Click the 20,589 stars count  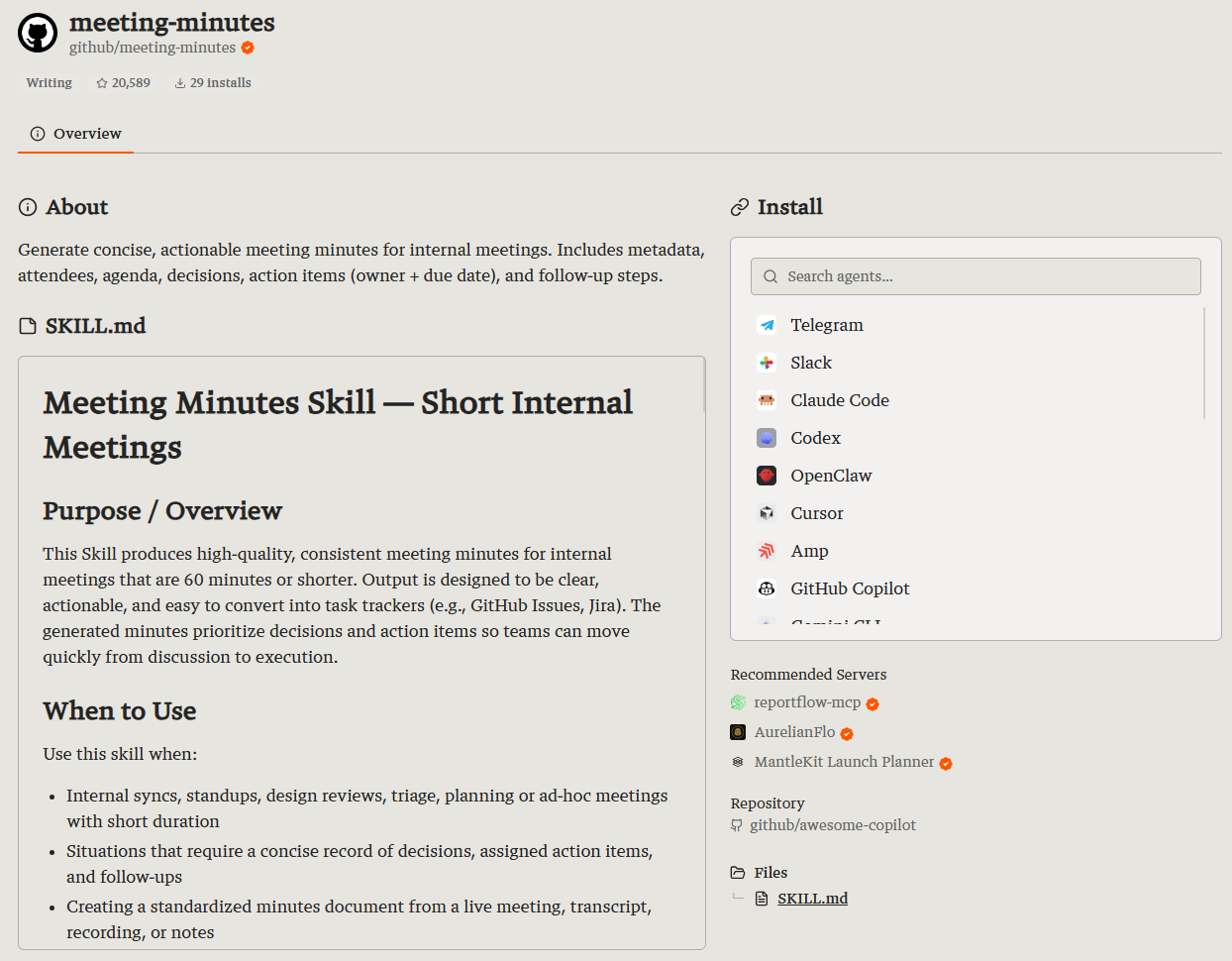coord(131,83)
